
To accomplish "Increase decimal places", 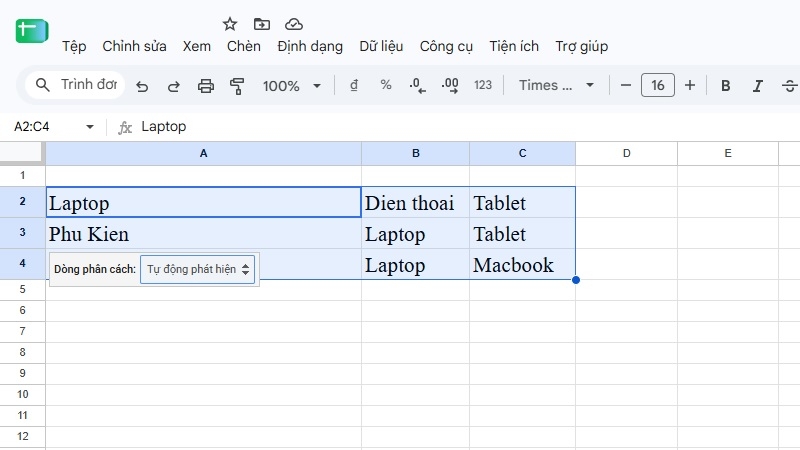I will pyautogui.click(x=449, y=86).
